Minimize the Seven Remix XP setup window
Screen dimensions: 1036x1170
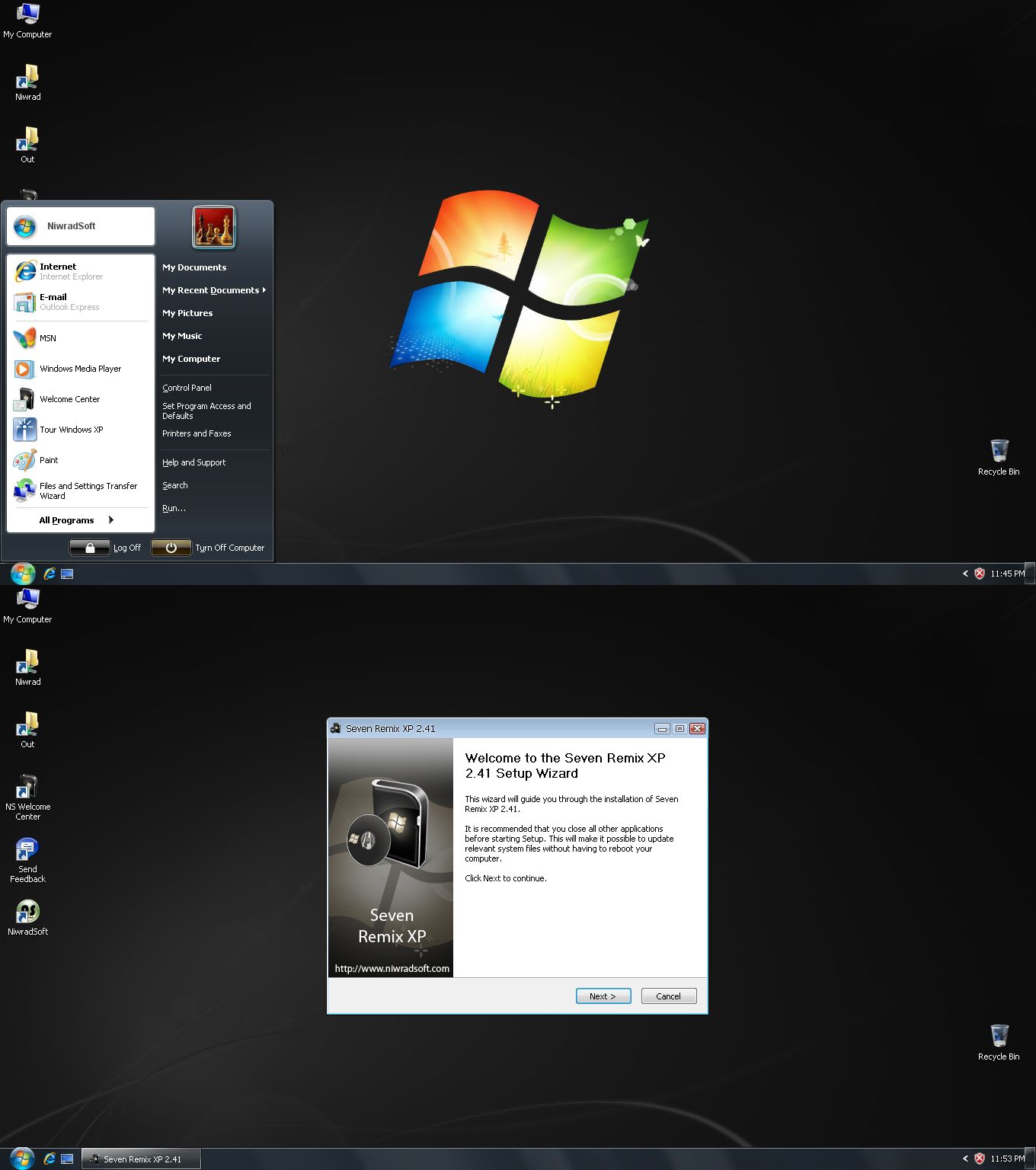point(662,729)
